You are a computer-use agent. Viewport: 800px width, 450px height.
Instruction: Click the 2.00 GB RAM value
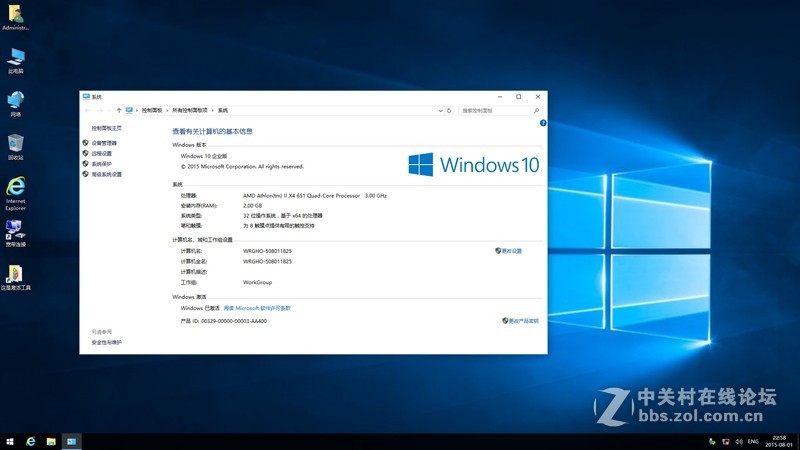pyautogui.click(x=253, y=206)
